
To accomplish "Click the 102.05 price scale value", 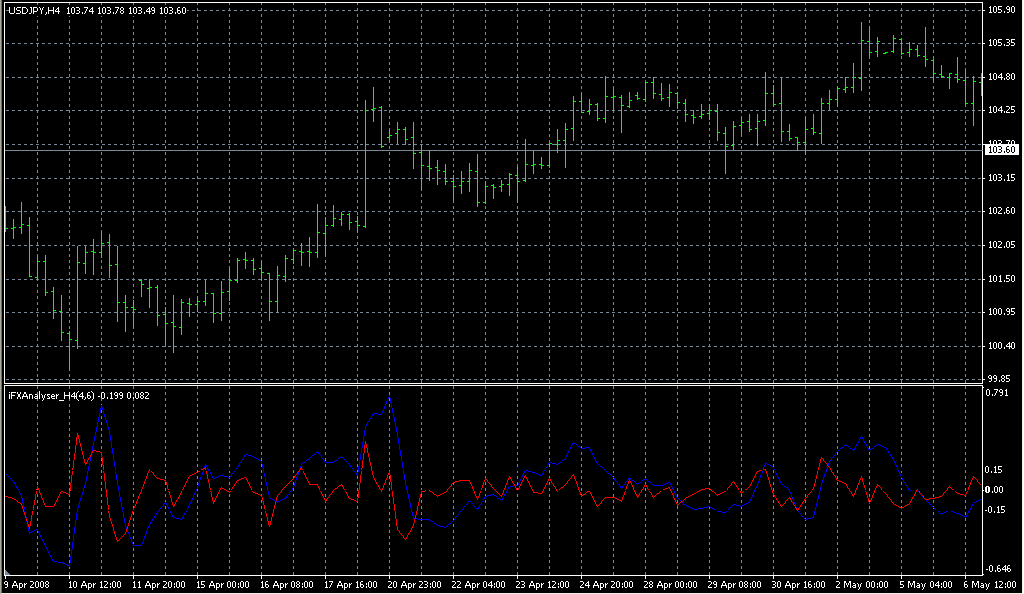I will [1001, 245].
